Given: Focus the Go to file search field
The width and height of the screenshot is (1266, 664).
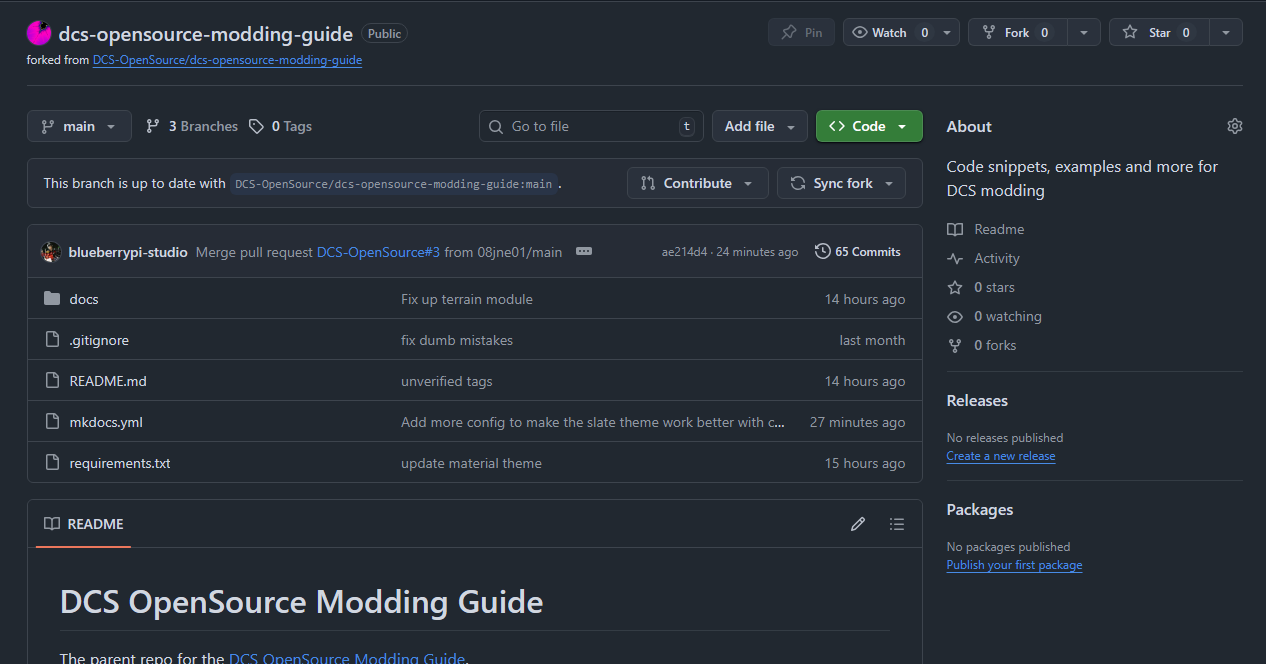Looking at the screenshot, I should (x=591, y=126).
